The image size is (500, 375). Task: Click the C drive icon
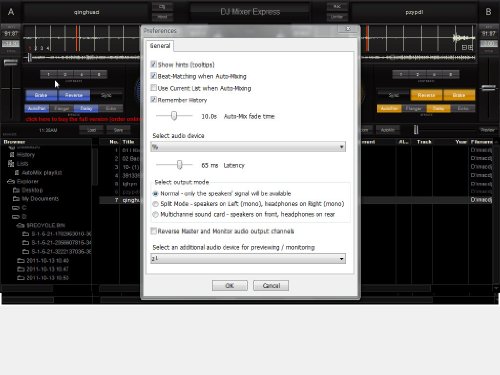coord(16,208)
